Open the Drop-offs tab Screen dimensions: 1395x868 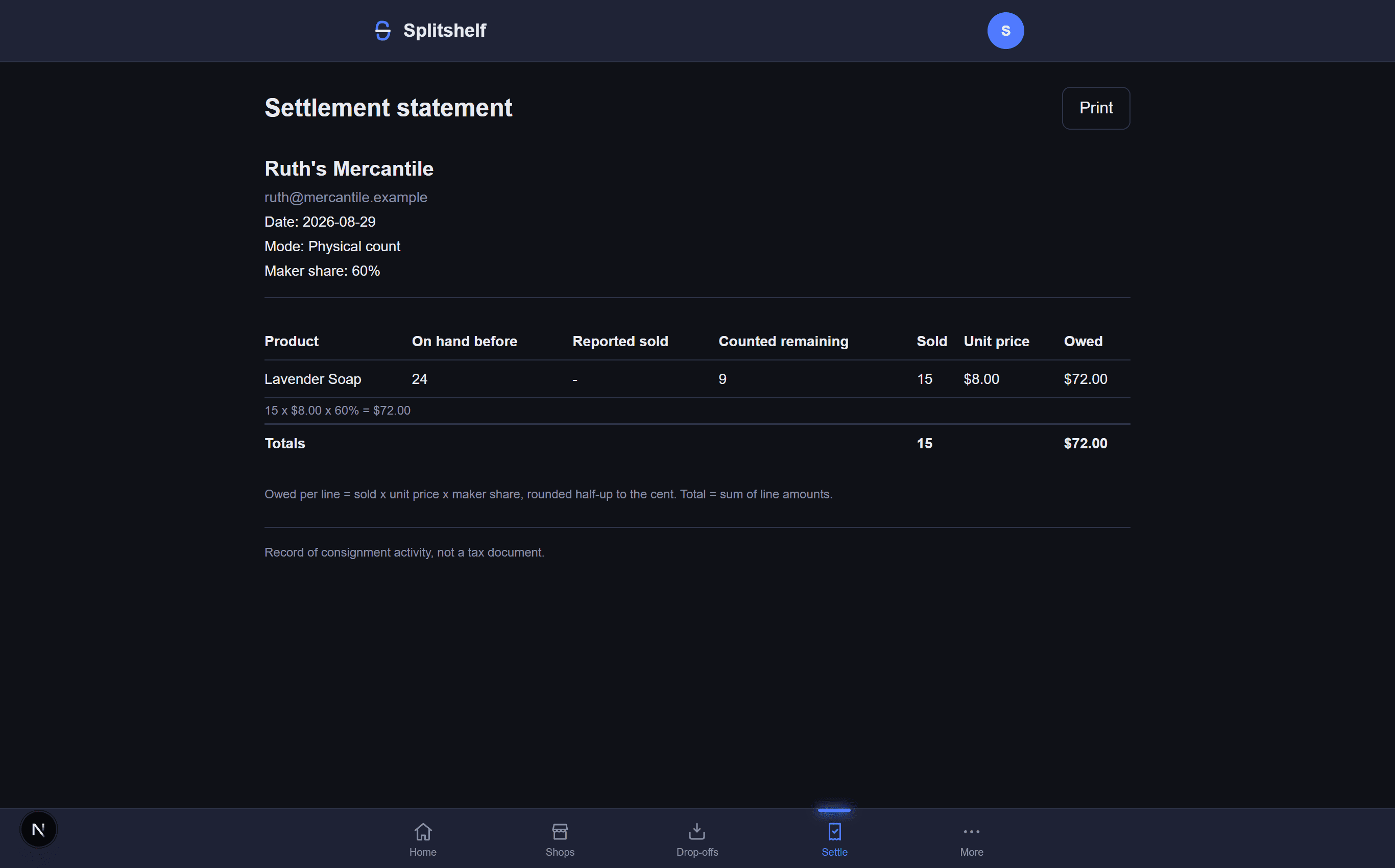tap(697, 839)
